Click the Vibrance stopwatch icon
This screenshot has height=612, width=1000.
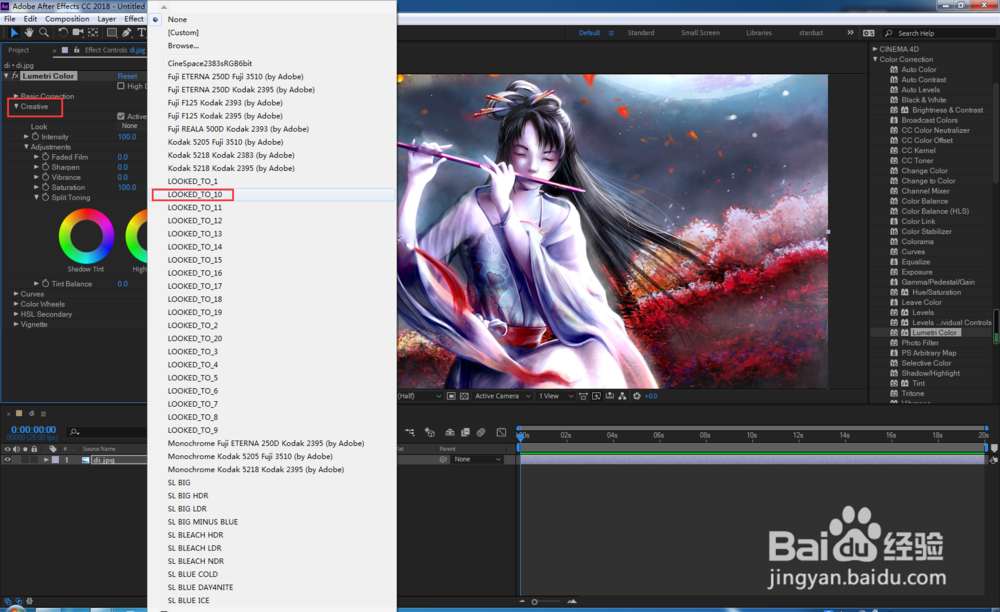pos(46,177)
